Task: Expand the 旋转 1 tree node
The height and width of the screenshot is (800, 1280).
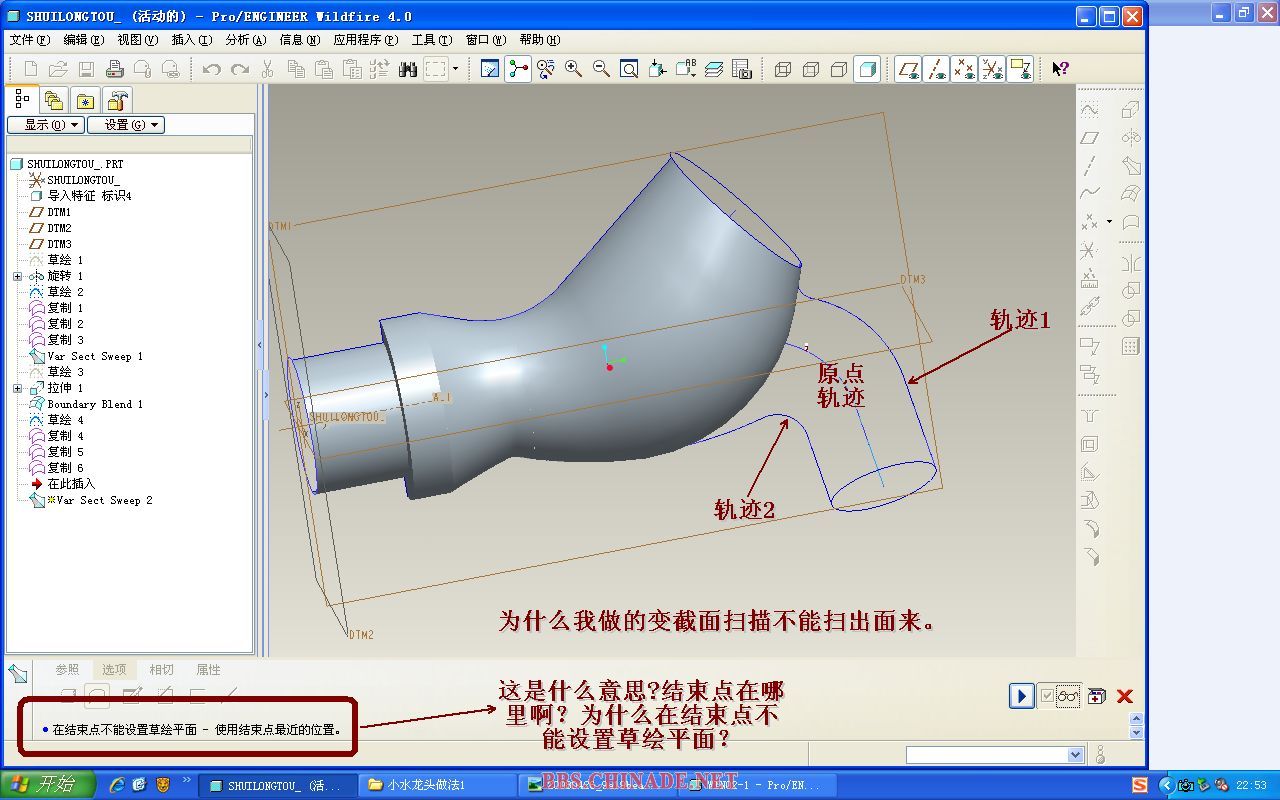Action: [17, 276]
